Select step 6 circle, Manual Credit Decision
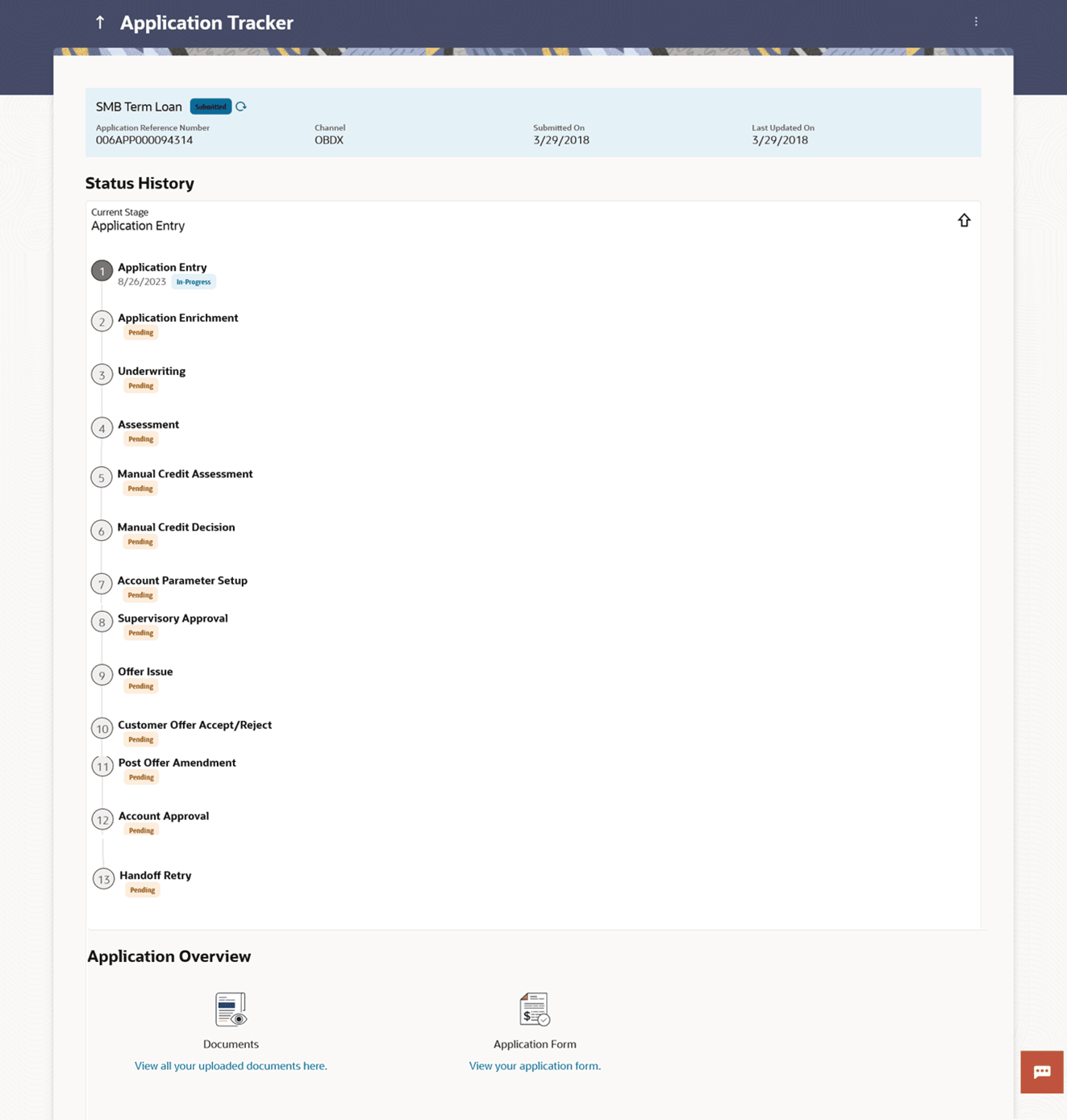Image resolution: width=1067 pixels, height=1120 pixels. (102, 531)
